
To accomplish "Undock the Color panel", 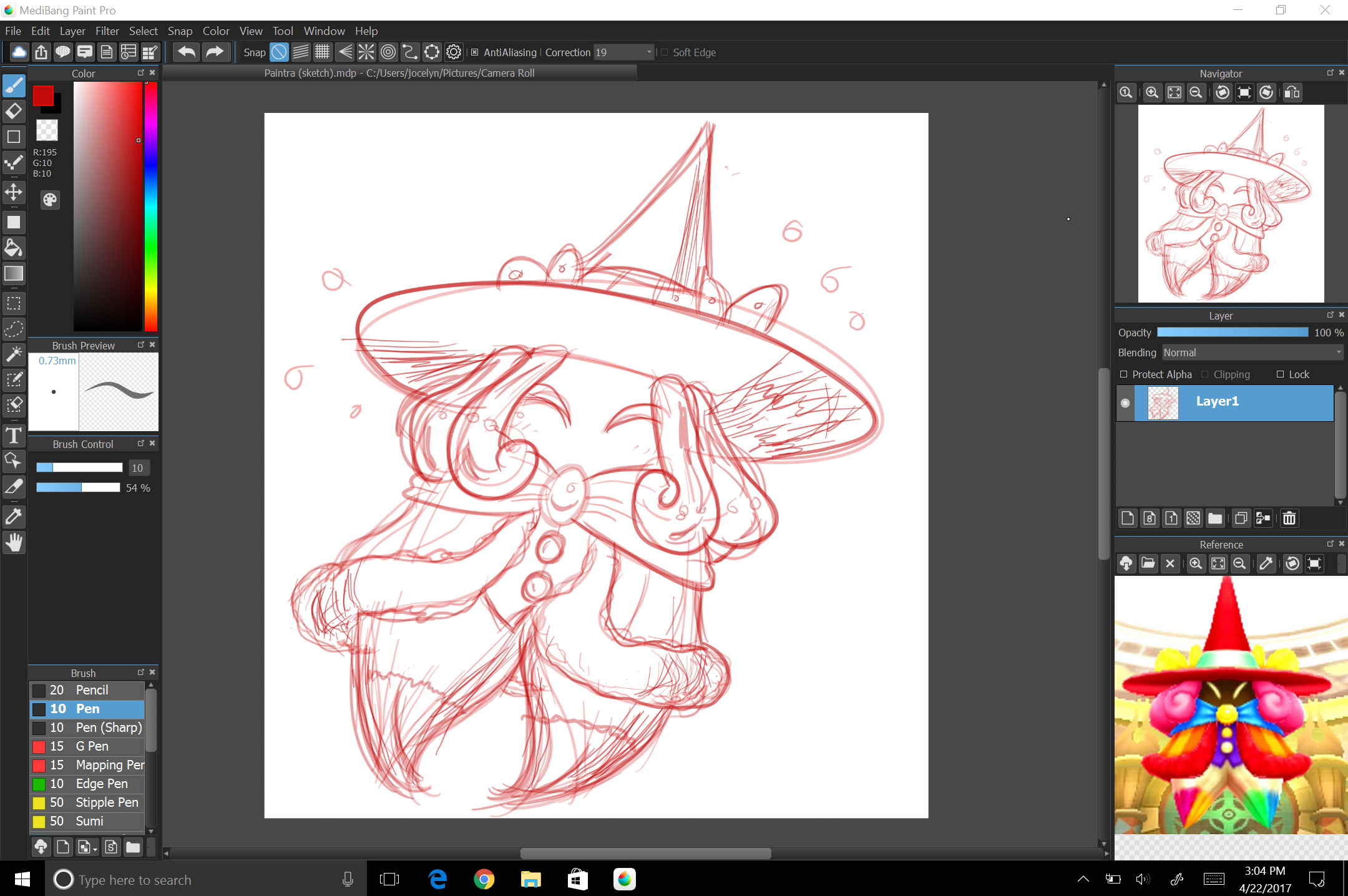I will [x=141, y=73].
